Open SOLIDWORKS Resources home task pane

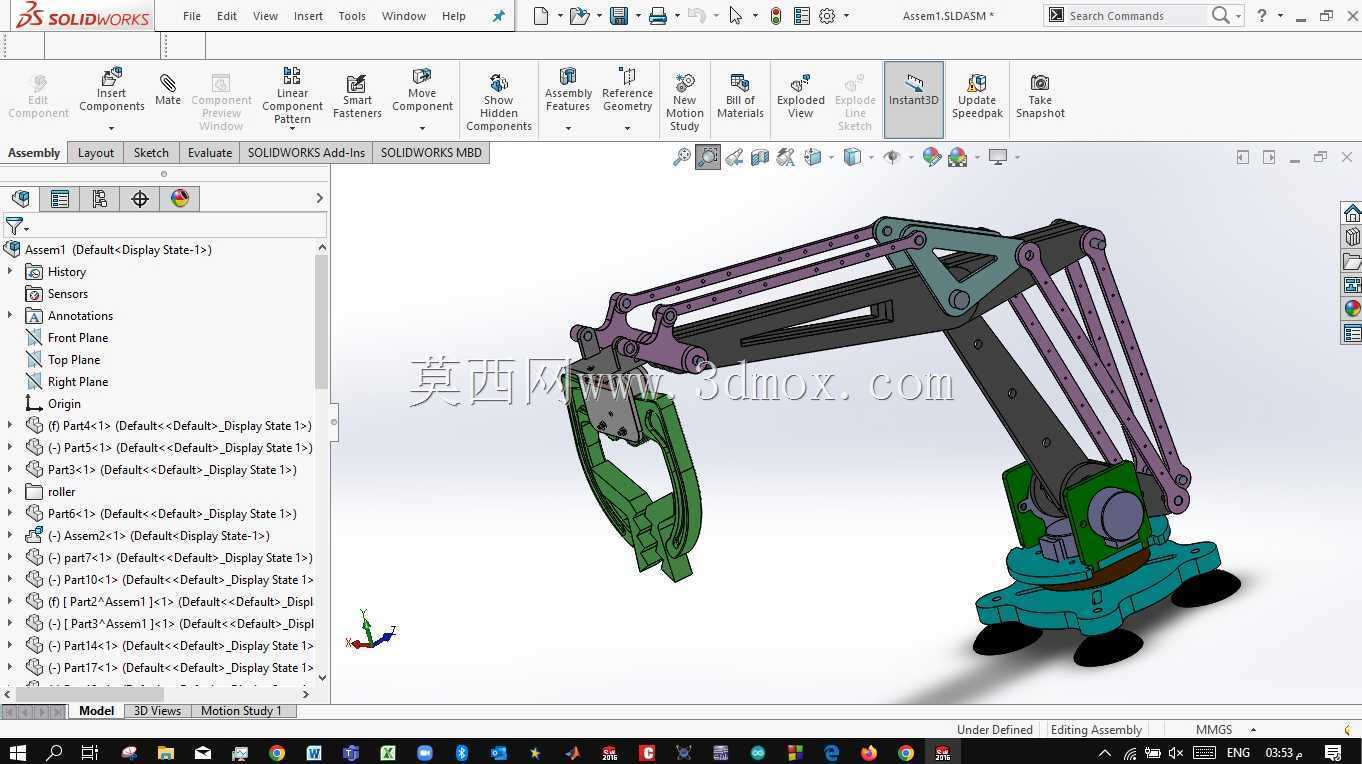[1352, 213]
